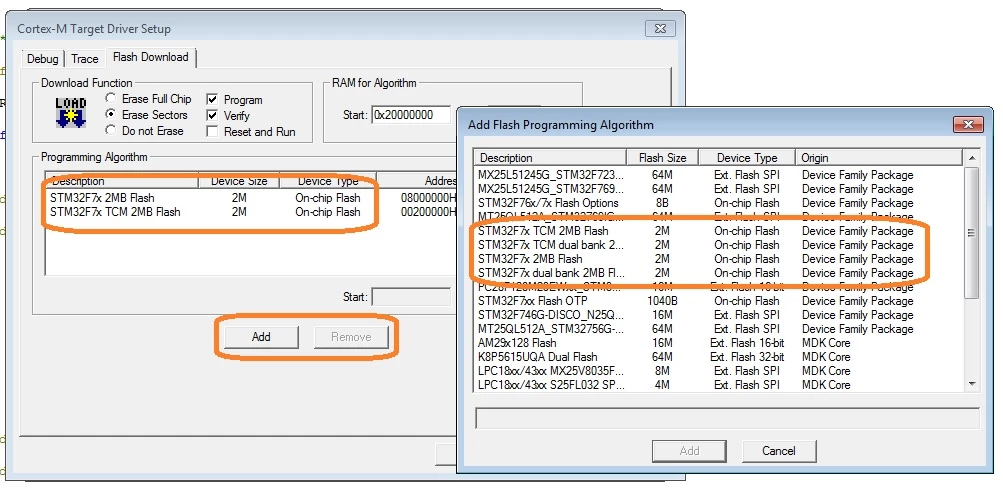Image resolution: width=1003 pixels, height=491 pixels.
Task: Click Description header in Programming Algorithm table
Action: [x=122, y=181]
